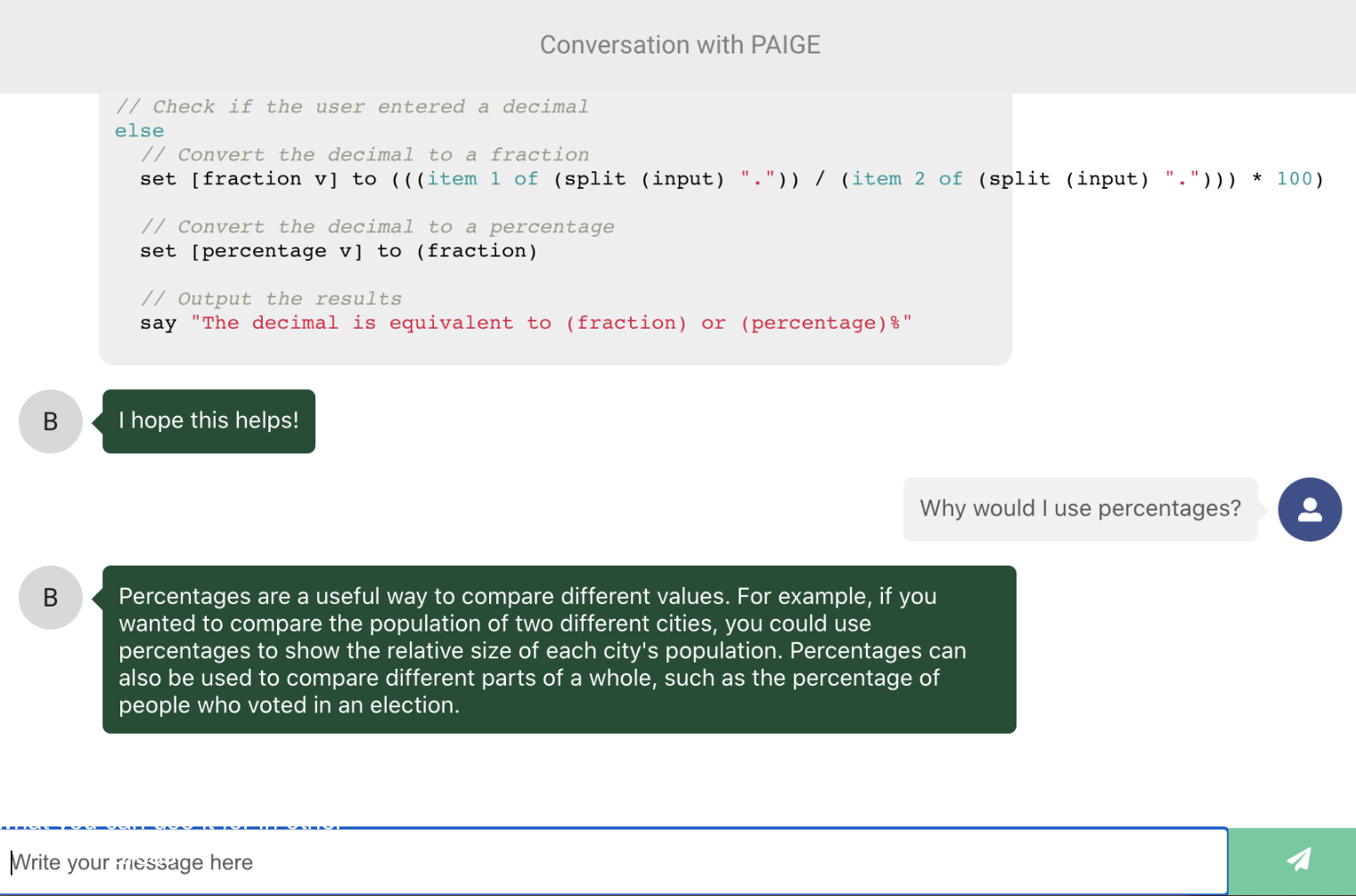
Task: Click "// Check if the user entered" comment
Action: point(352,107)
